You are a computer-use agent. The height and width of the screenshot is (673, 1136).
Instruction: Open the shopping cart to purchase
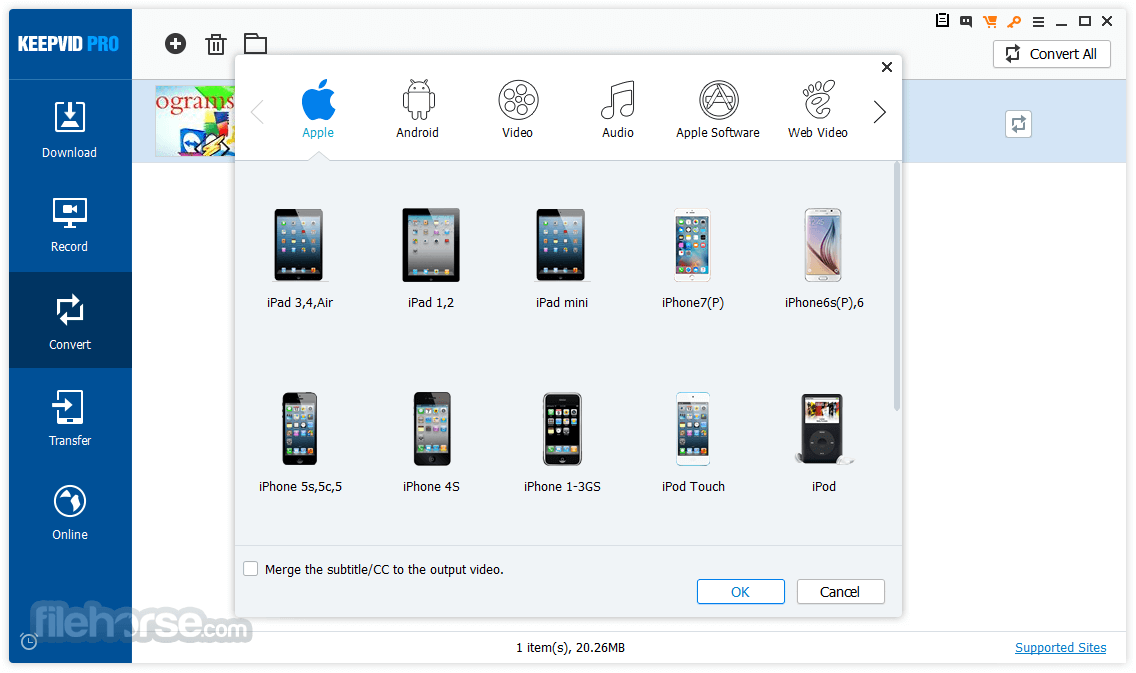pyautogui.click(x=989, y=20)
